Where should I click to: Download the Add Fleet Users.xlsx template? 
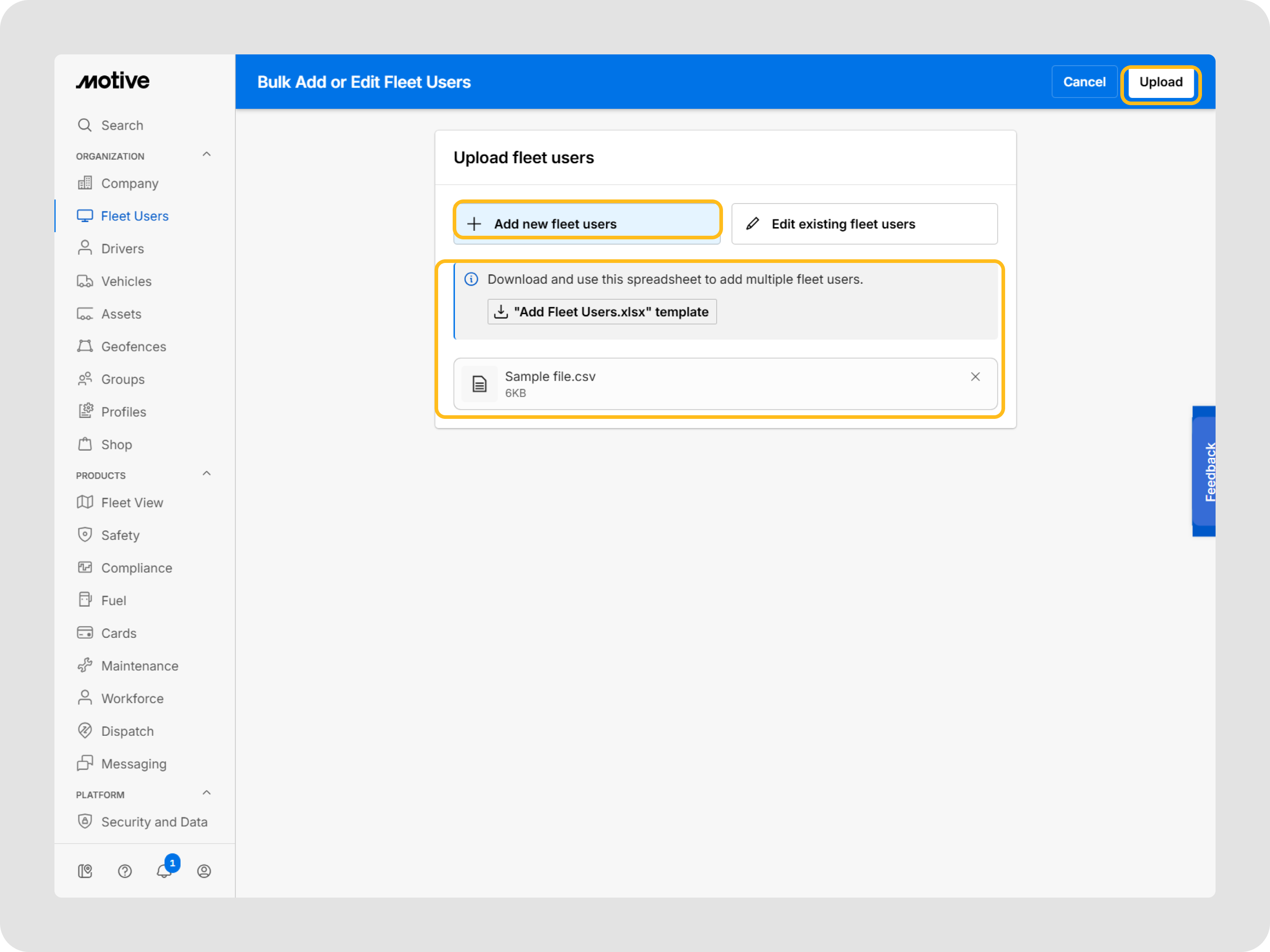tap(602, 311)
